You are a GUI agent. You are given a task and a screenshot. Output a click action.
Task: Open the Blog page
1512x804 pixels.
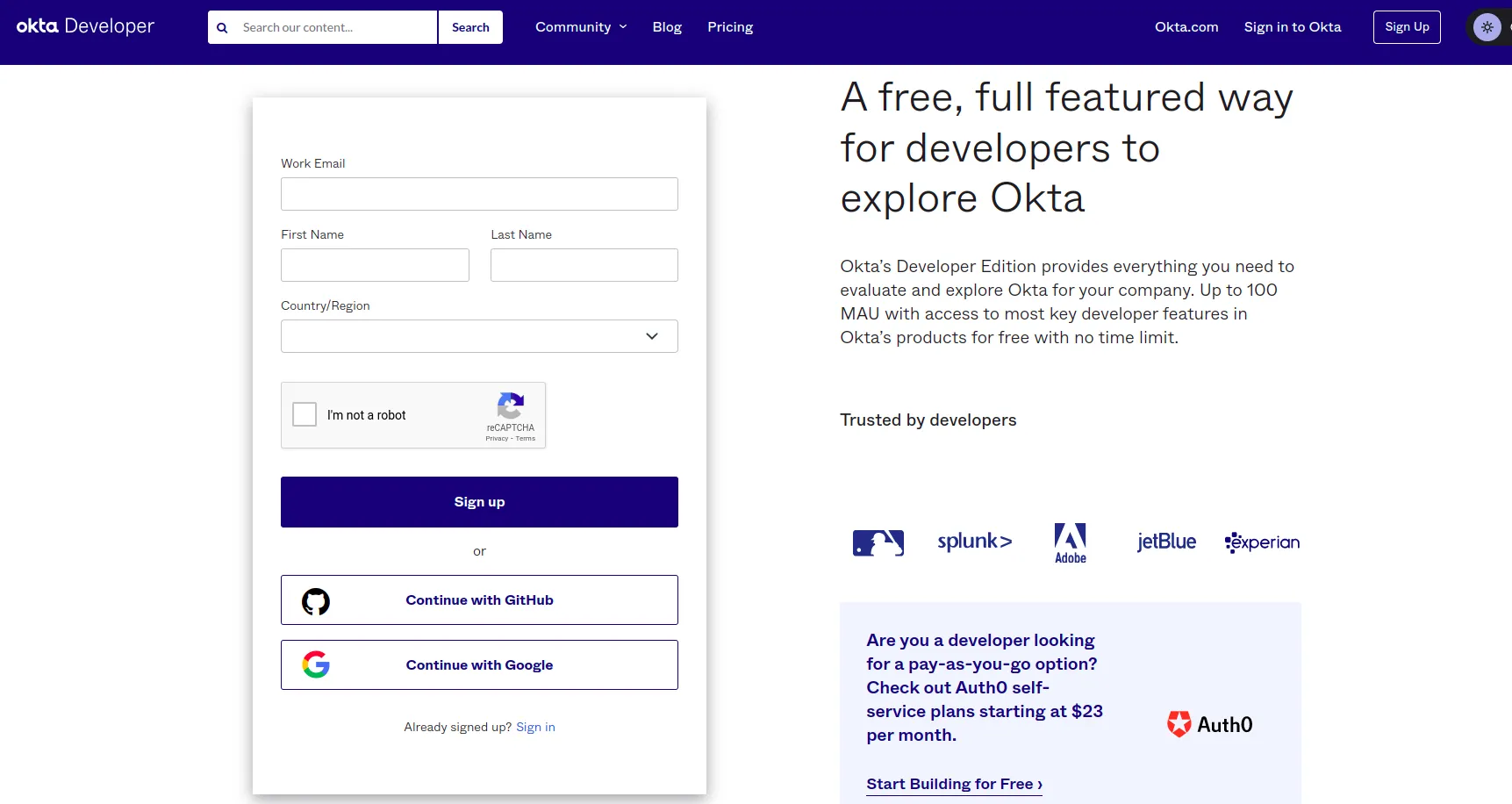point(667,27)
